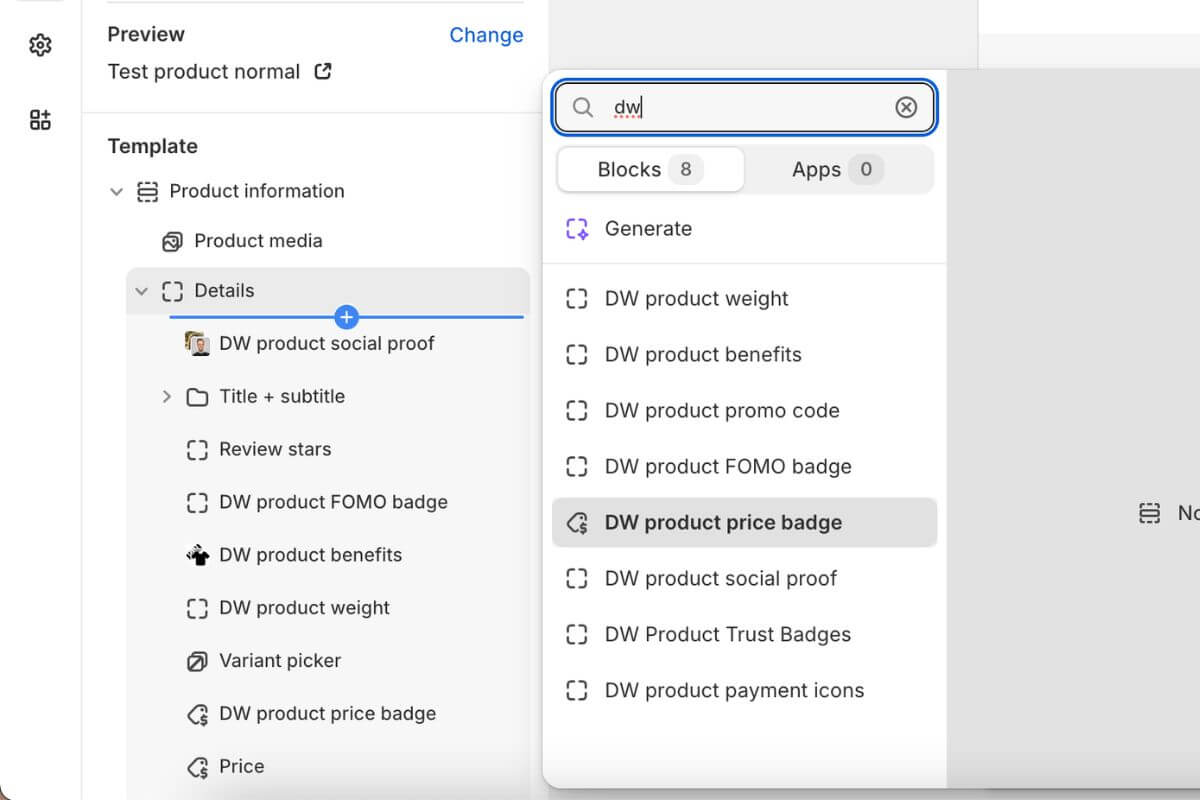Open the add apps icon in sidebar
Viewport: 1200px width, 800px height.
pos(40,121)
